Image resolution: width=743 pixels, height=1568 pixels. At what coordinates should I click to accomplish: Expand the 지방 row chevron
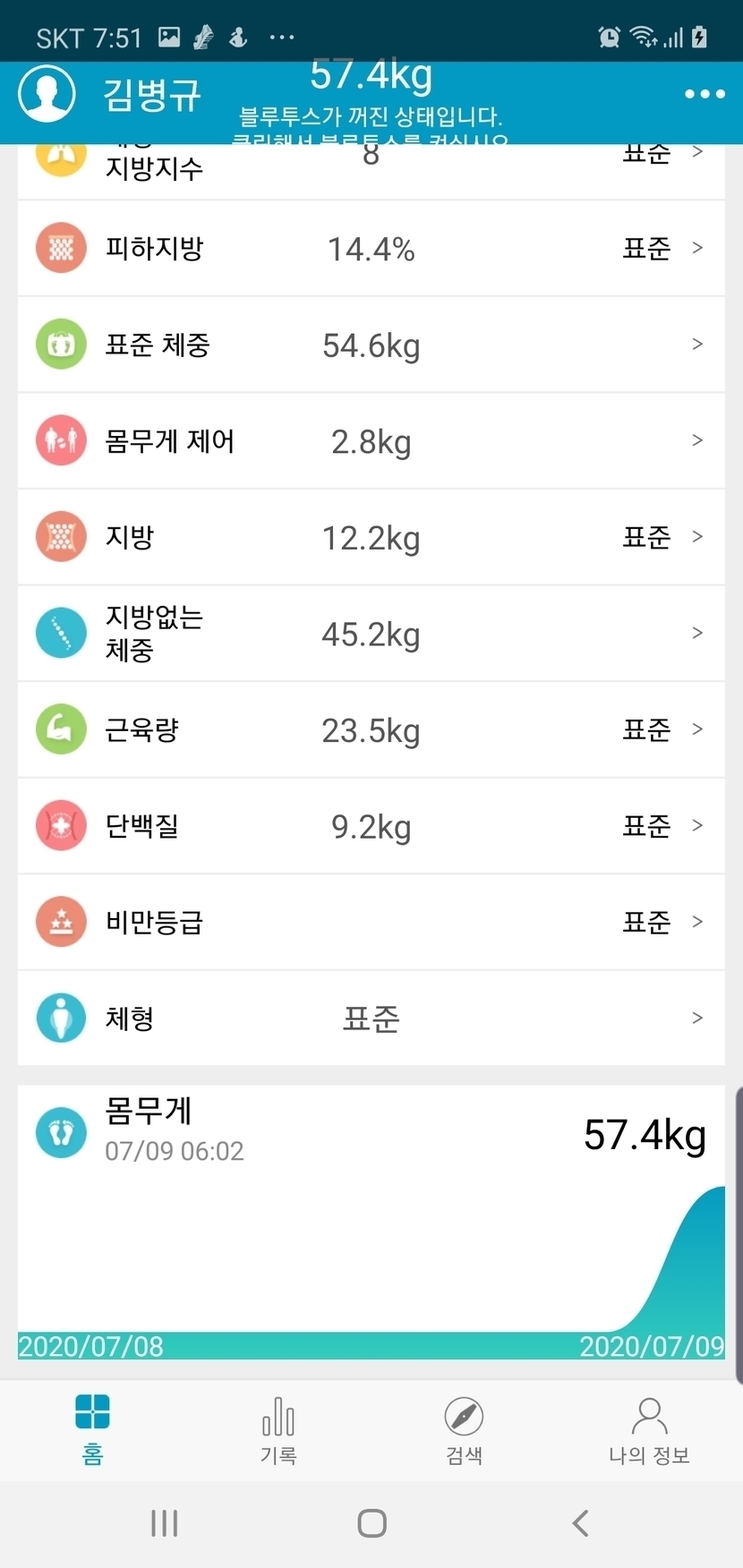pyautogui.click(x=697, y=537)
